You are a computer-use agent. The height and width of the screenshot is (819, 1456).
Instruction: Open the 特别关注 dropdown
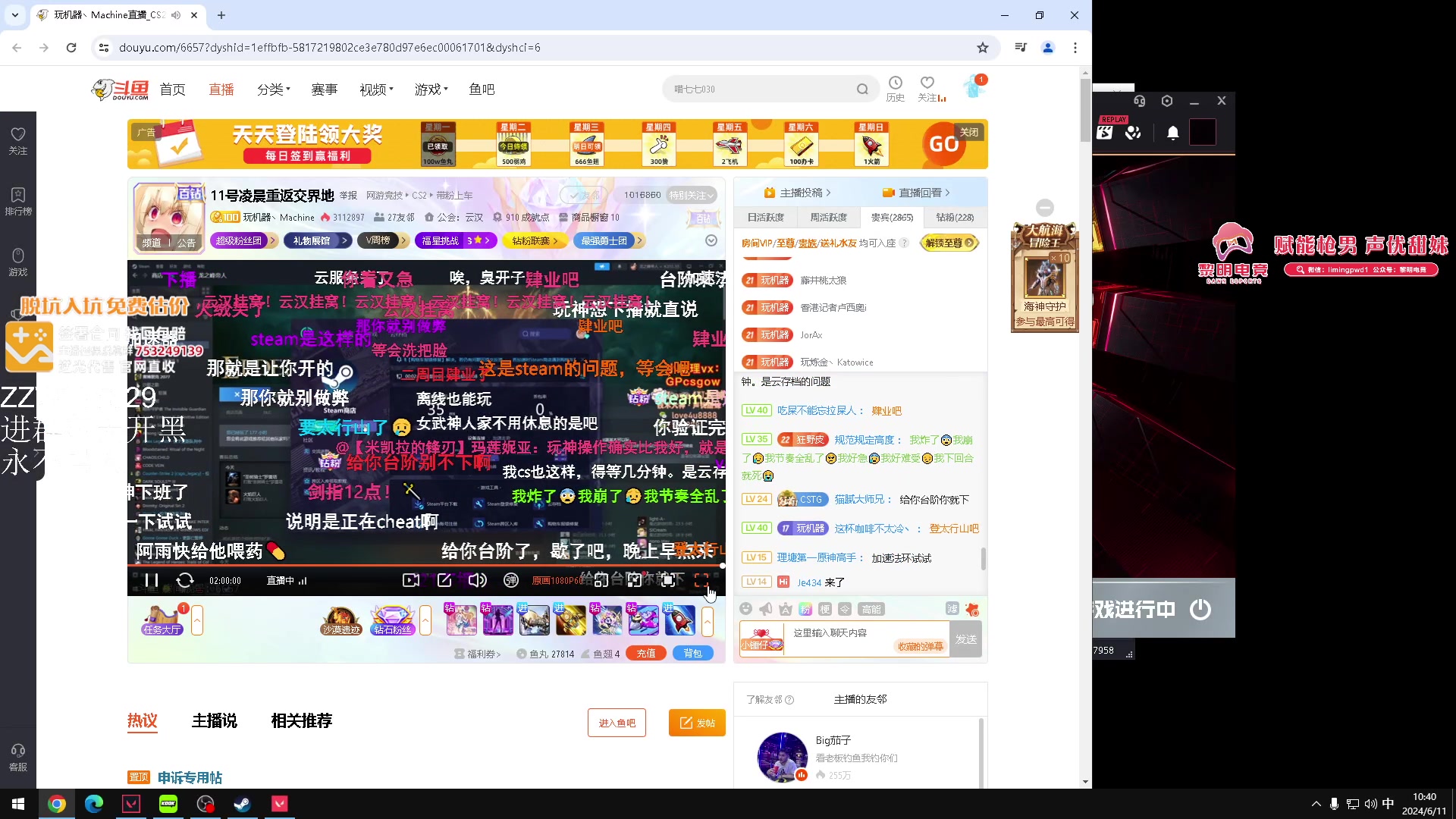(691, 196)
